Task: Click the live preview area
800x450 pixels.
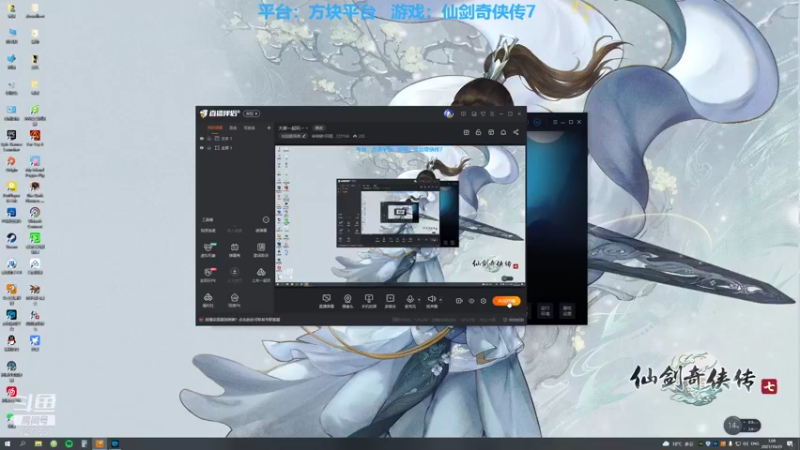Action: click(401, 215)
